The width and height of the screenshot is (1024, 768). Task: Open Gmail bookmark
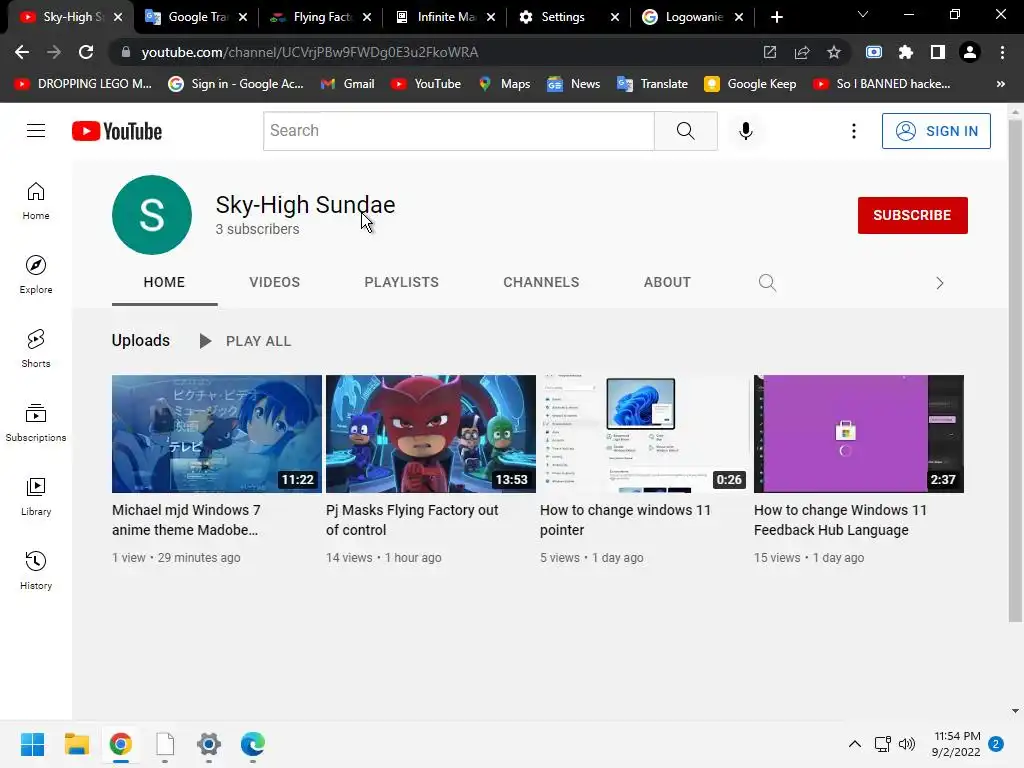(347, 84)
